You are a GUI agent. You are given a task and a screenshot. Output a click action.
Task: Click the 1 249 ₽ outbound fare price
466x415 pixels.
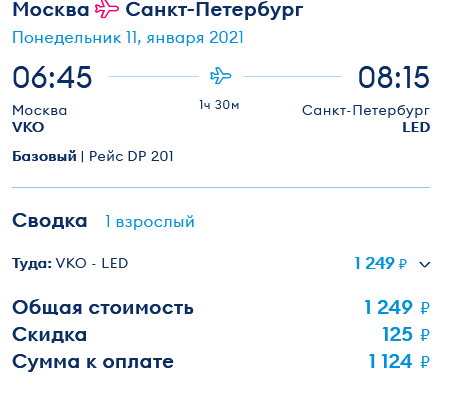tap(381, 263)
